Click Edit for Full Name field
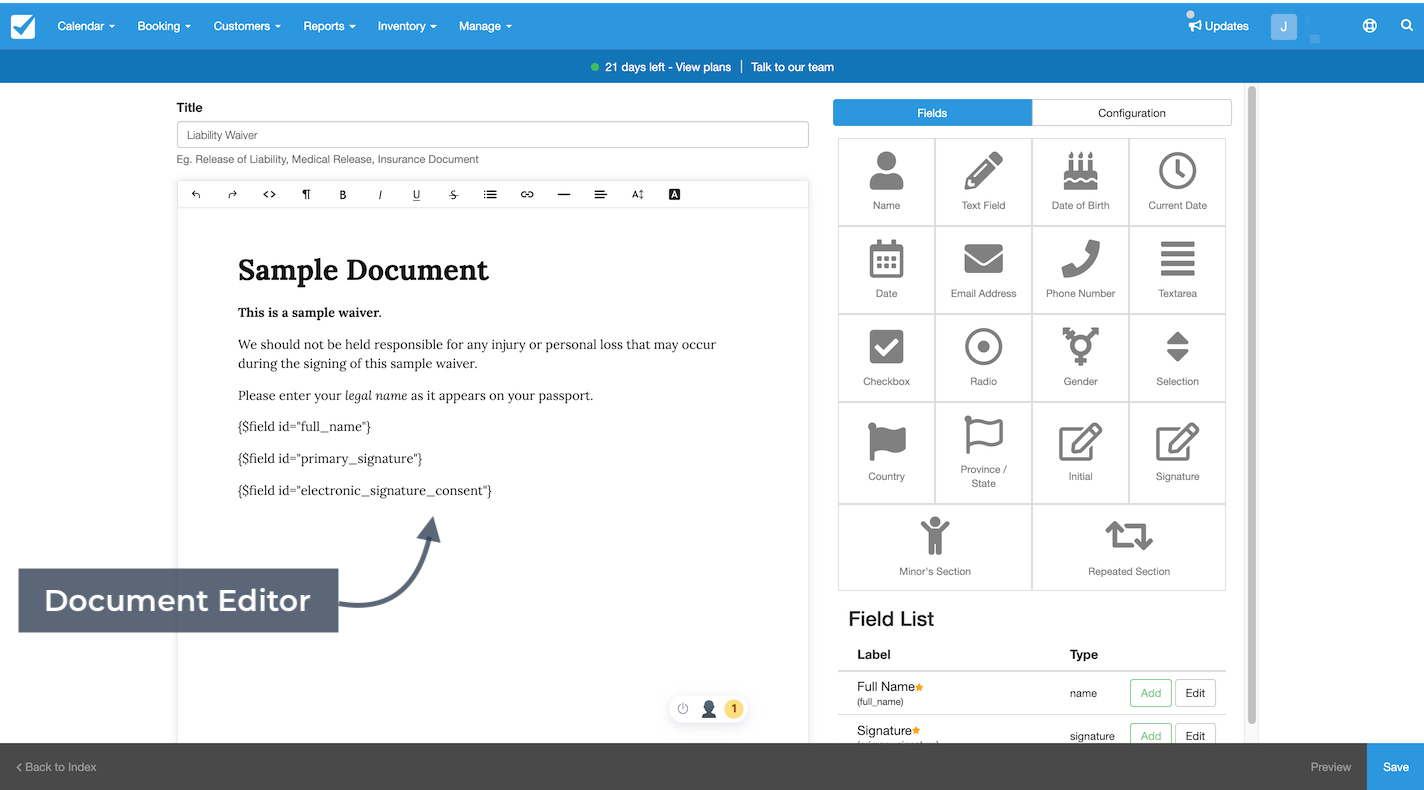1424x790 pixels. [1195, 693]
